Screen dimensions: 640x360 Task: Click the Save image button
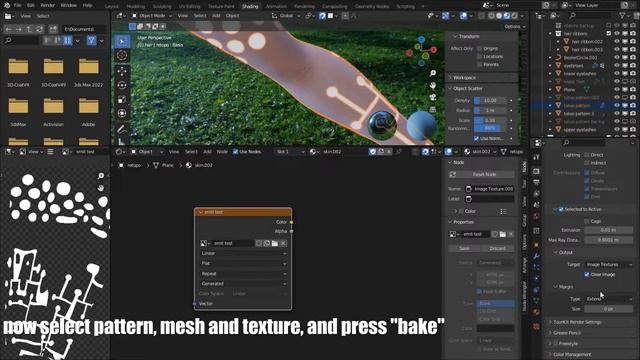pos(464,249)
